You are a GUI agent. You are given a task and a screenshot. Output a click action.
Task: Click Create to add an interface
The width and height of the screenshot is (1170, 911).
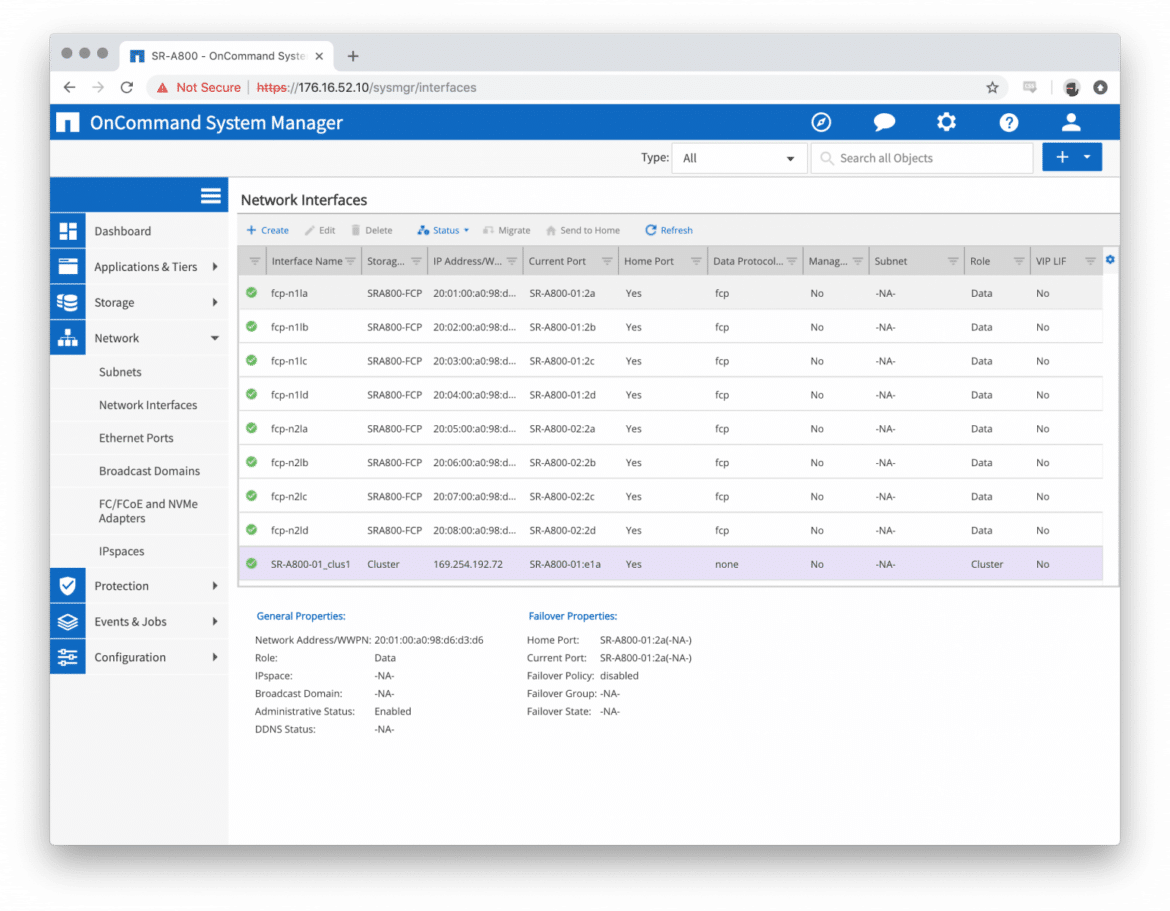pos(268,231)
